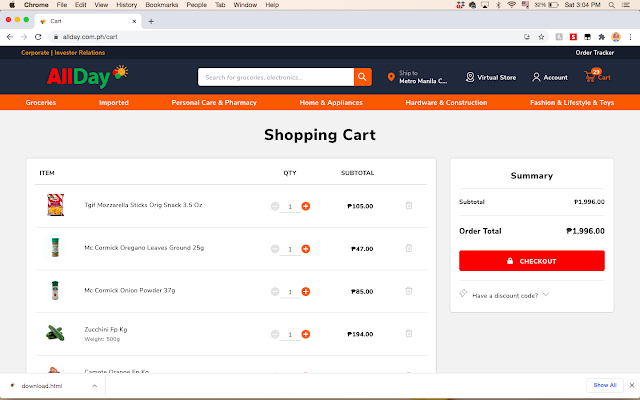
Task: Open Fashion & Lifestyle & Toys category
Action: pos(572,102)
